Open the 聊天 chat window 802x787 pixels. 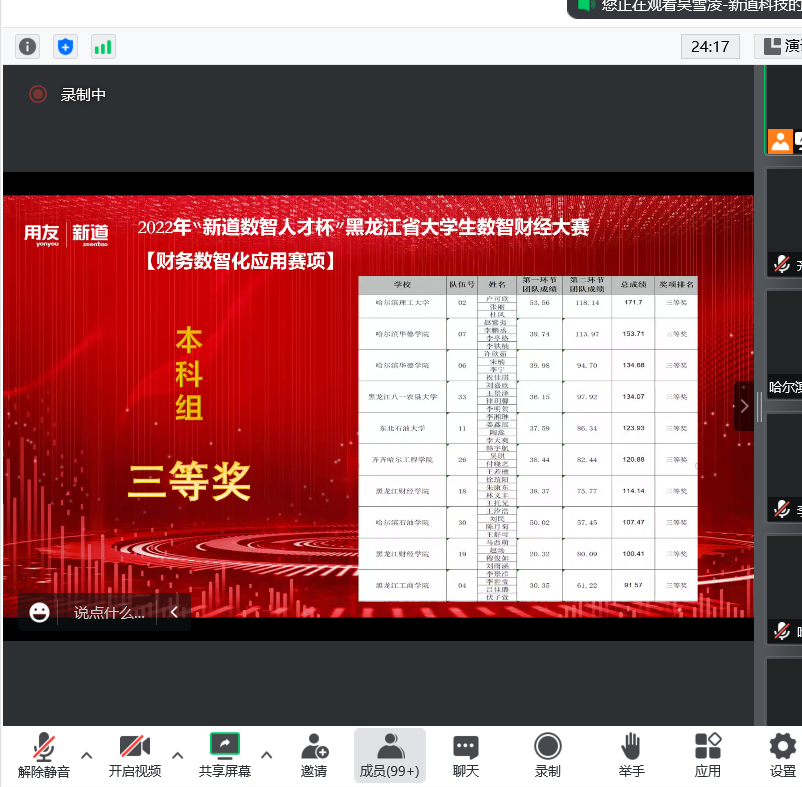(x=465, y=755)
